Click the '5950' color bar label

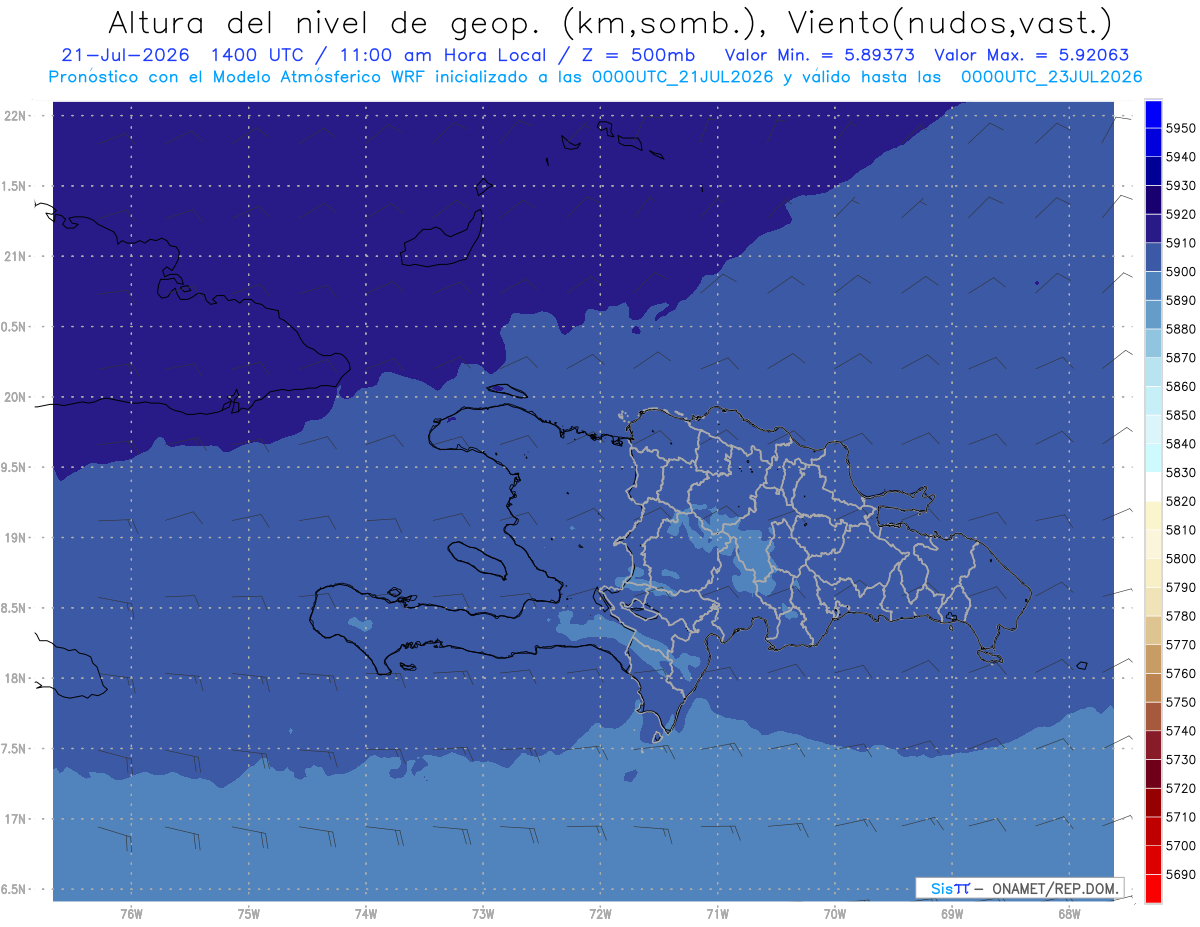click(1180, 129)
